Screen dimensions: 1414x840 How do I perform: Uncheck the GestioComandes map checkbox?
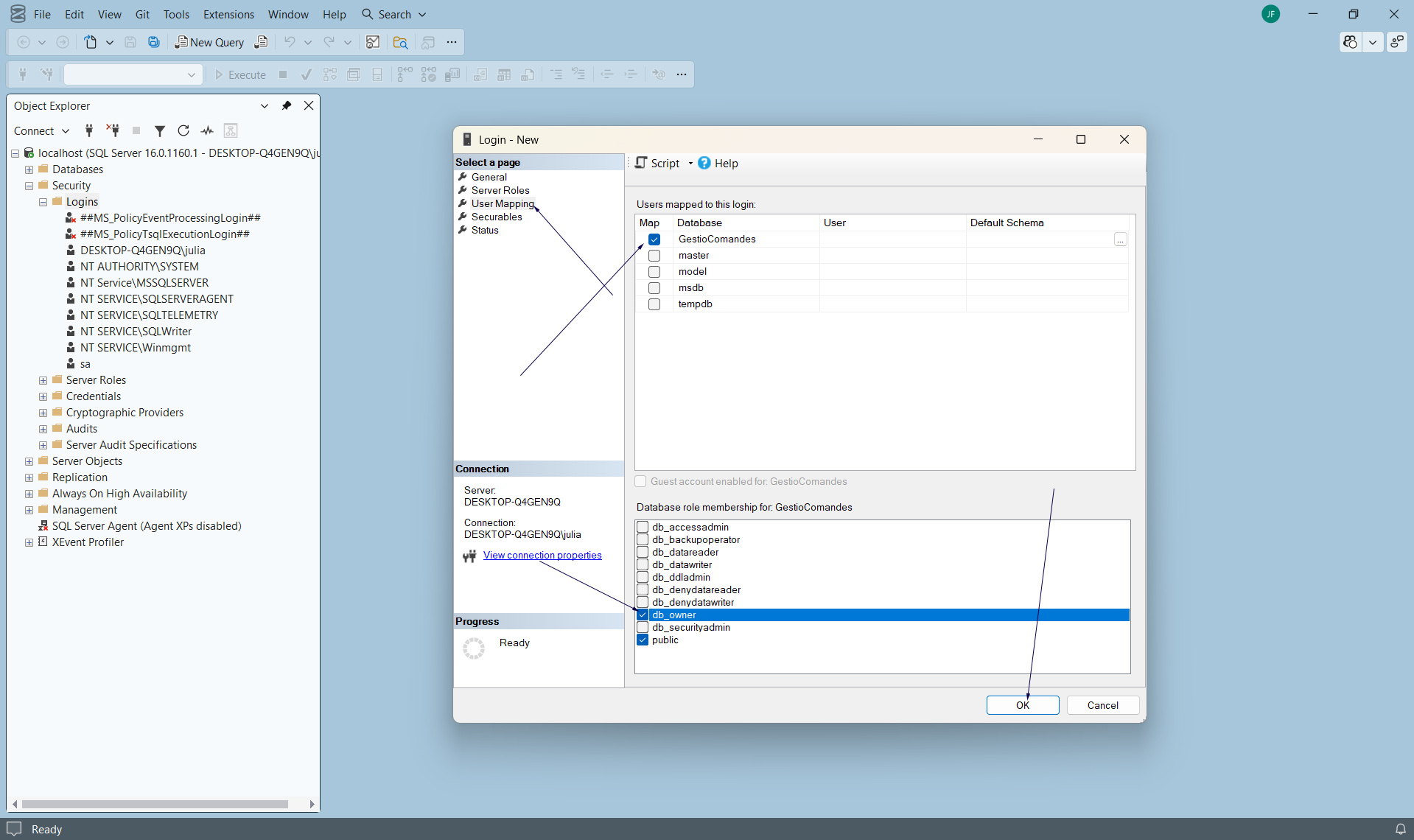654,239
